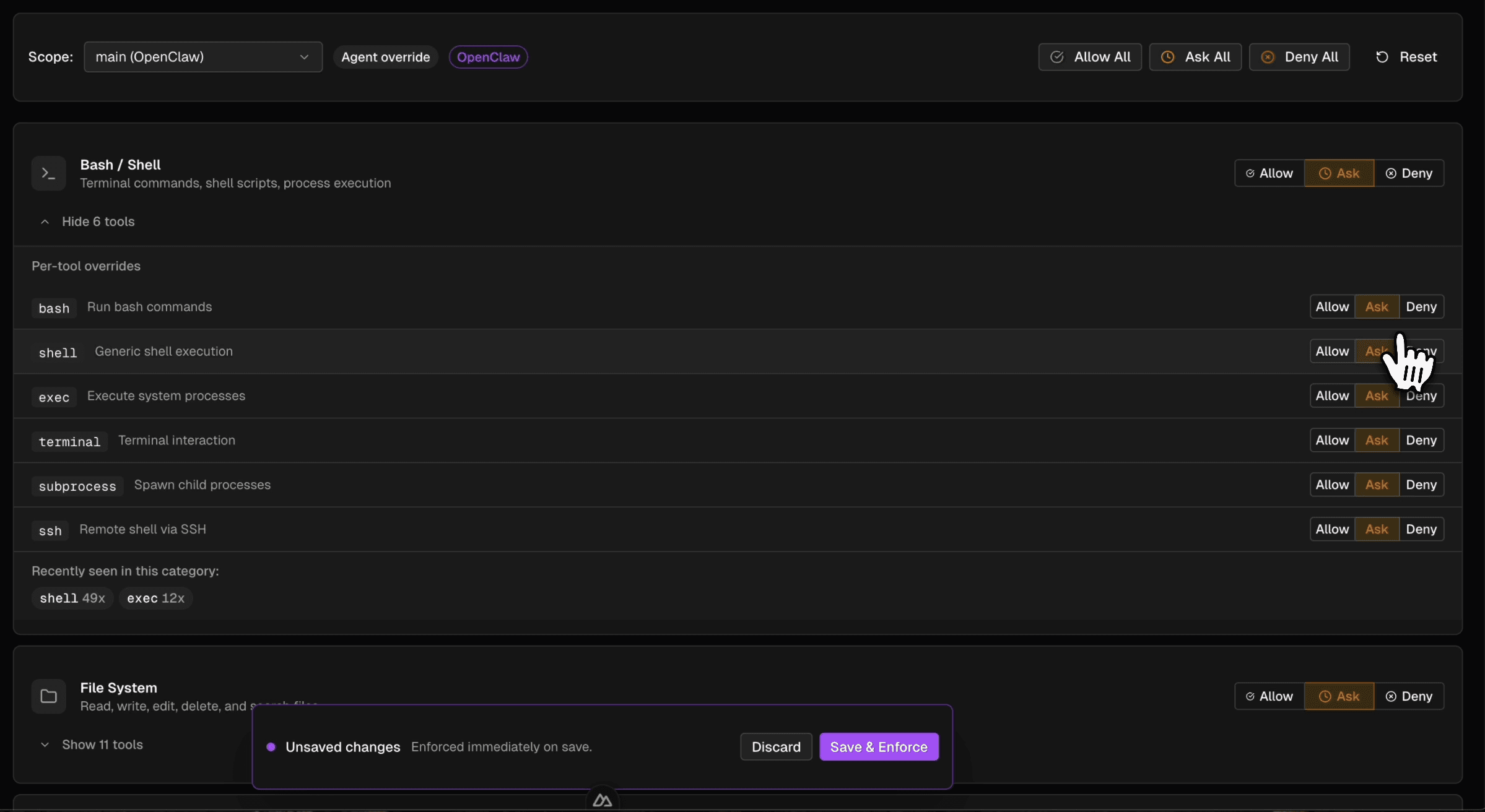Select the OpenClaw tag

(488, 57)
